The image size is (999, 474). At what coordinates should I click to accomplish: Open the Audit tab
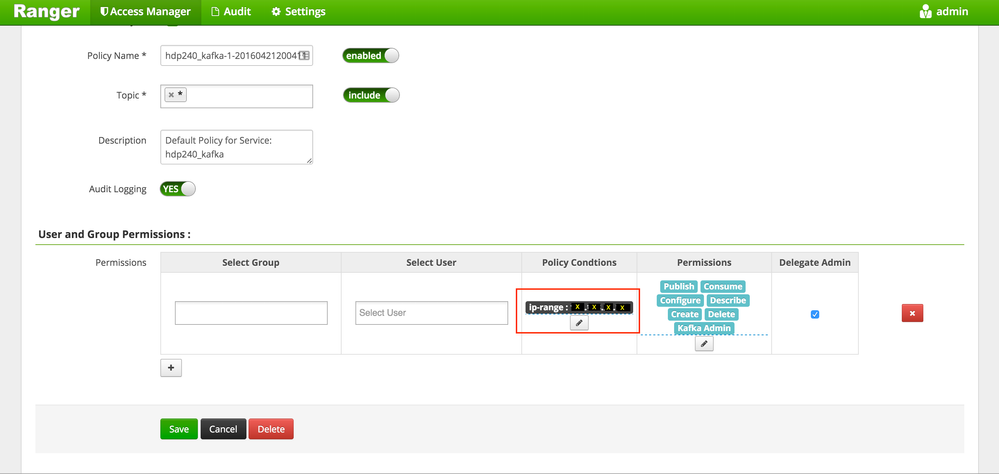[231, 11]
